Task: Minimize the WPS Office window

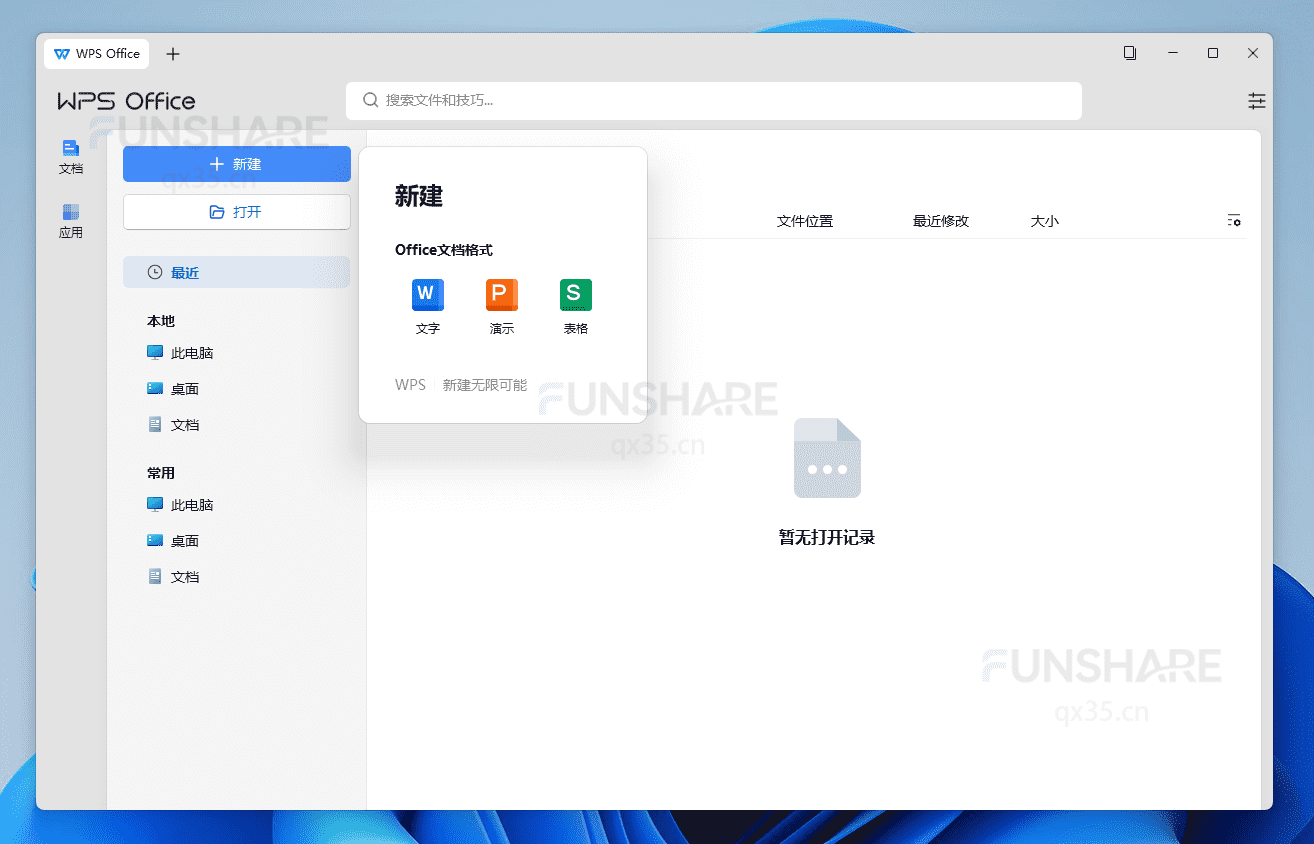Action: [1171, 53]
